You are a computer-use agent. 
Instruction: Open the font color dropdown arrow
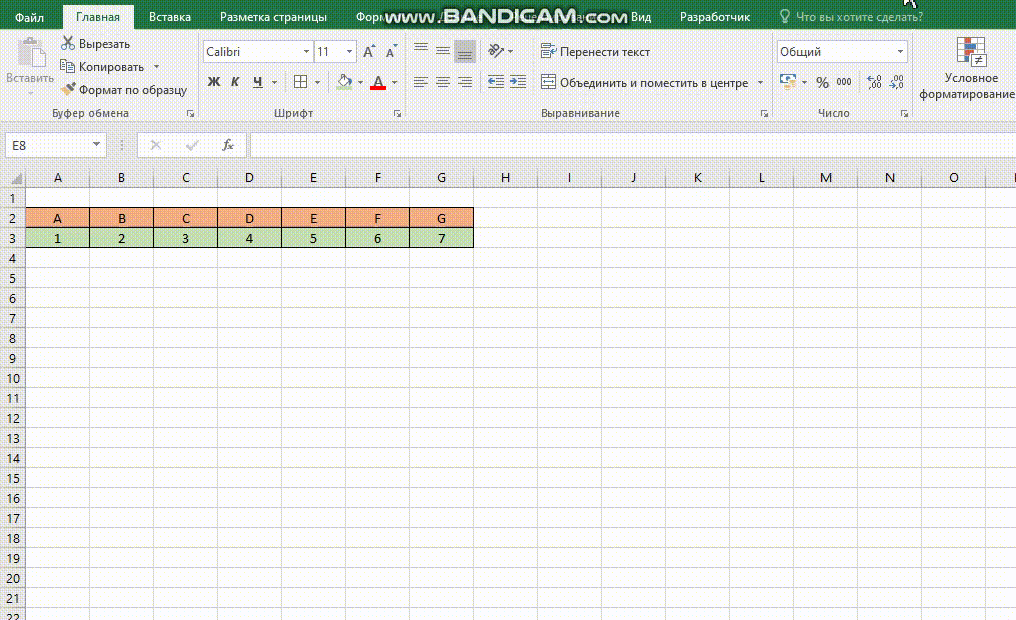pyautogui.click(x=394, y=82)
